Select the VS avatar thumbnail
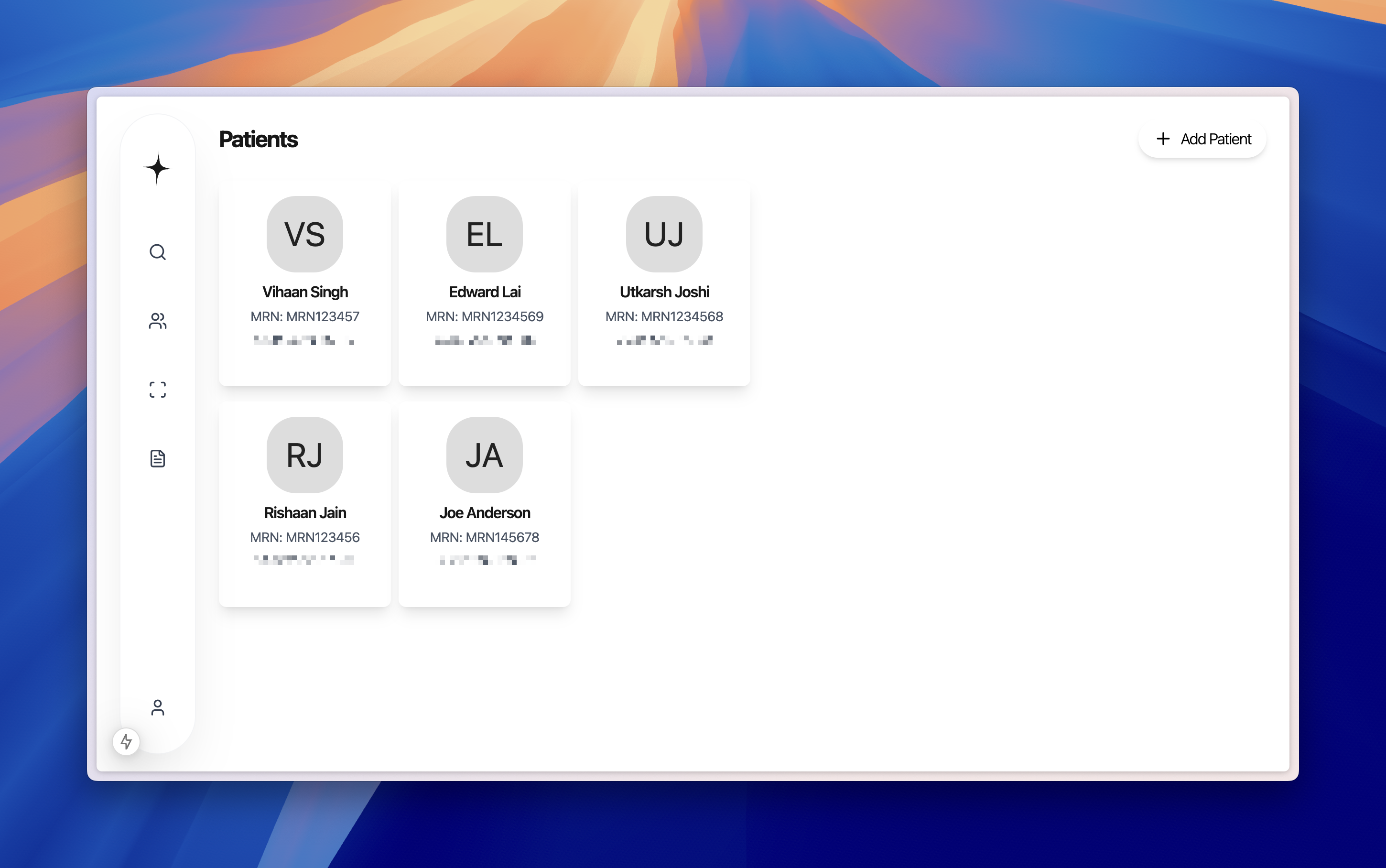This screenshot has width=1386, height=868. (305, 234)
